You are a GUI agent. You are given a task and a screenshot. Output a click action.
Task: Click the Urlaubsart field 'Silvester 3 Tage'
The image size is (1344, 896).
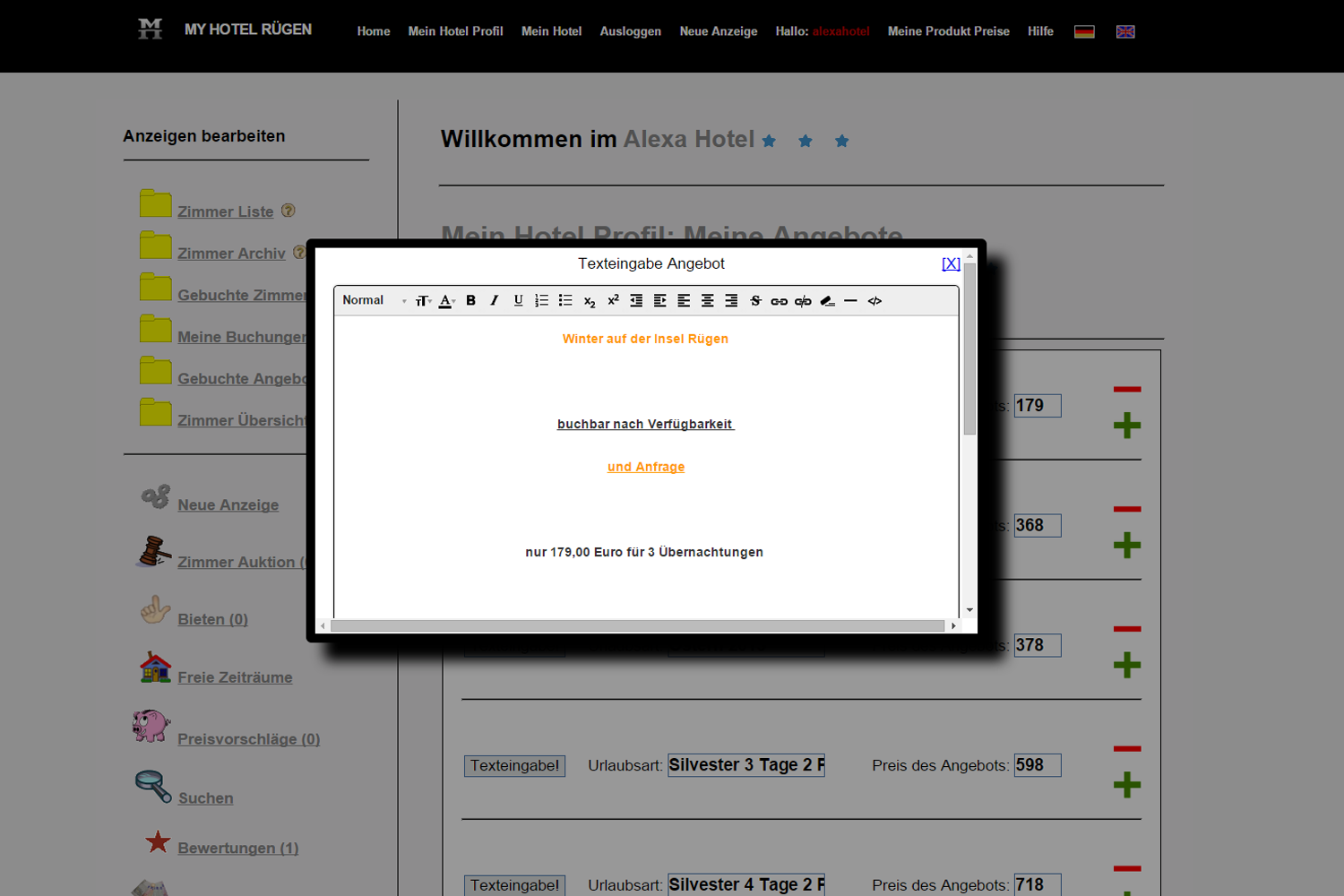(x=746, y=765)
